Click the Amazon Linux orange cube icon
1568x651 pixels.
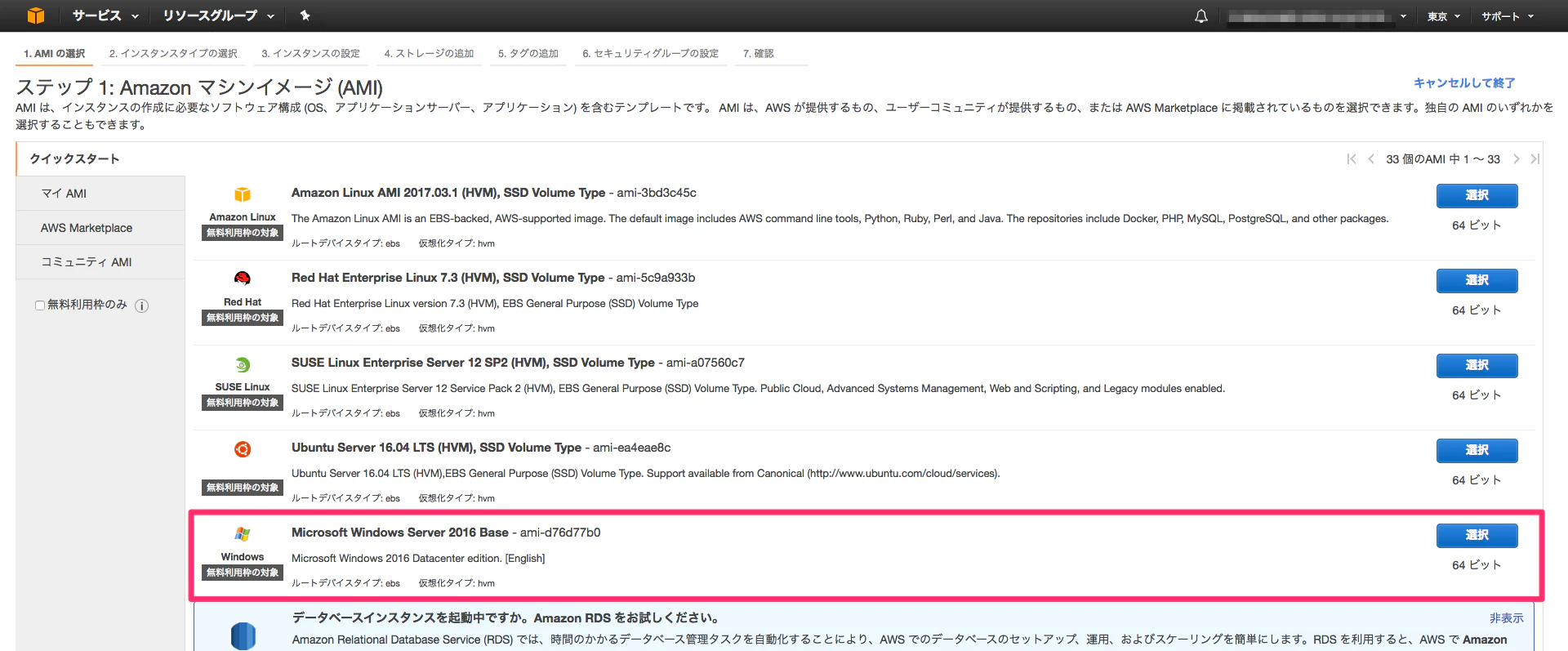pyautogui.click(x=243, y=194)
